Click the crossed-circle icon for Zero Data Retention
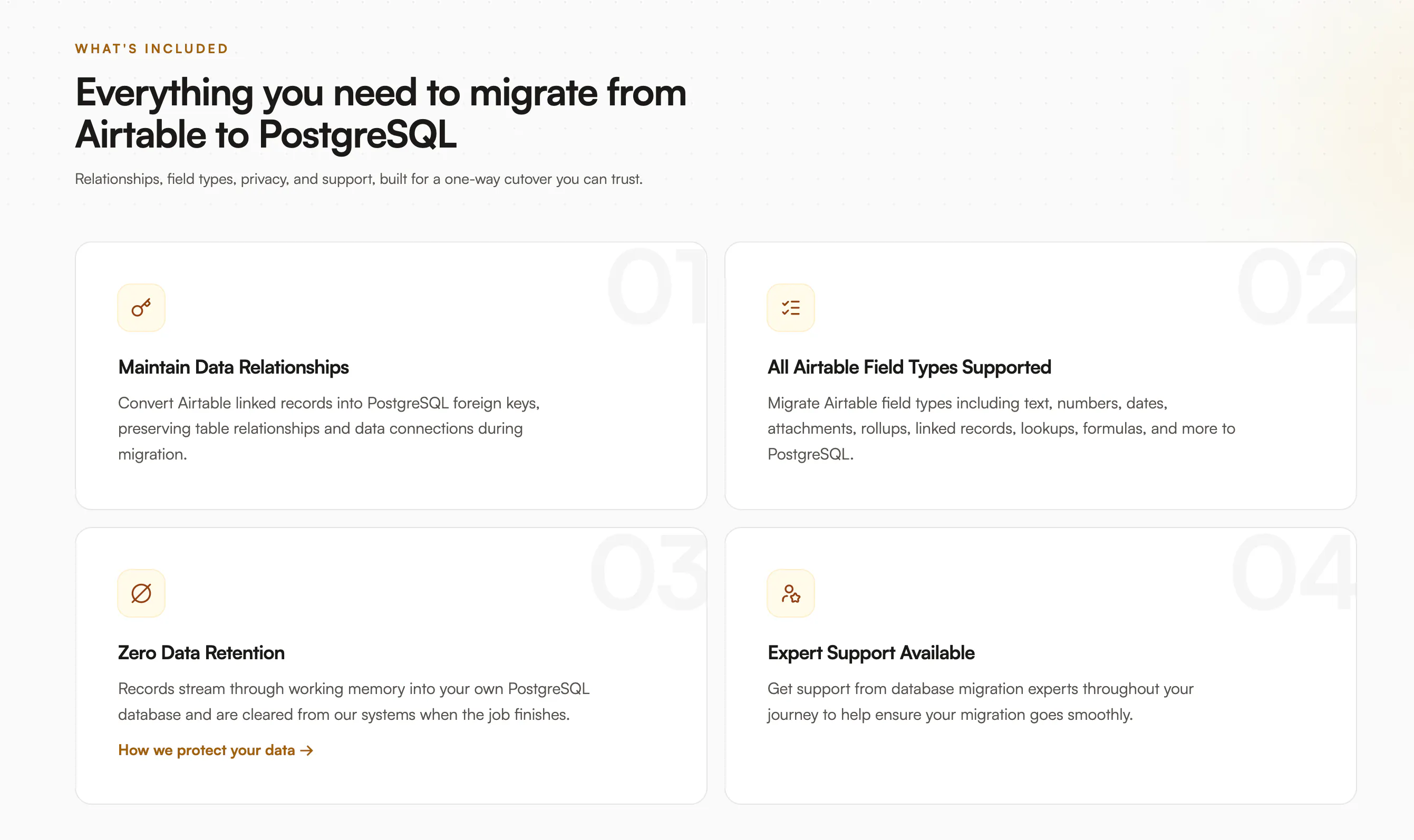This screenshot has height=840, width=1414. pos(141,593)
